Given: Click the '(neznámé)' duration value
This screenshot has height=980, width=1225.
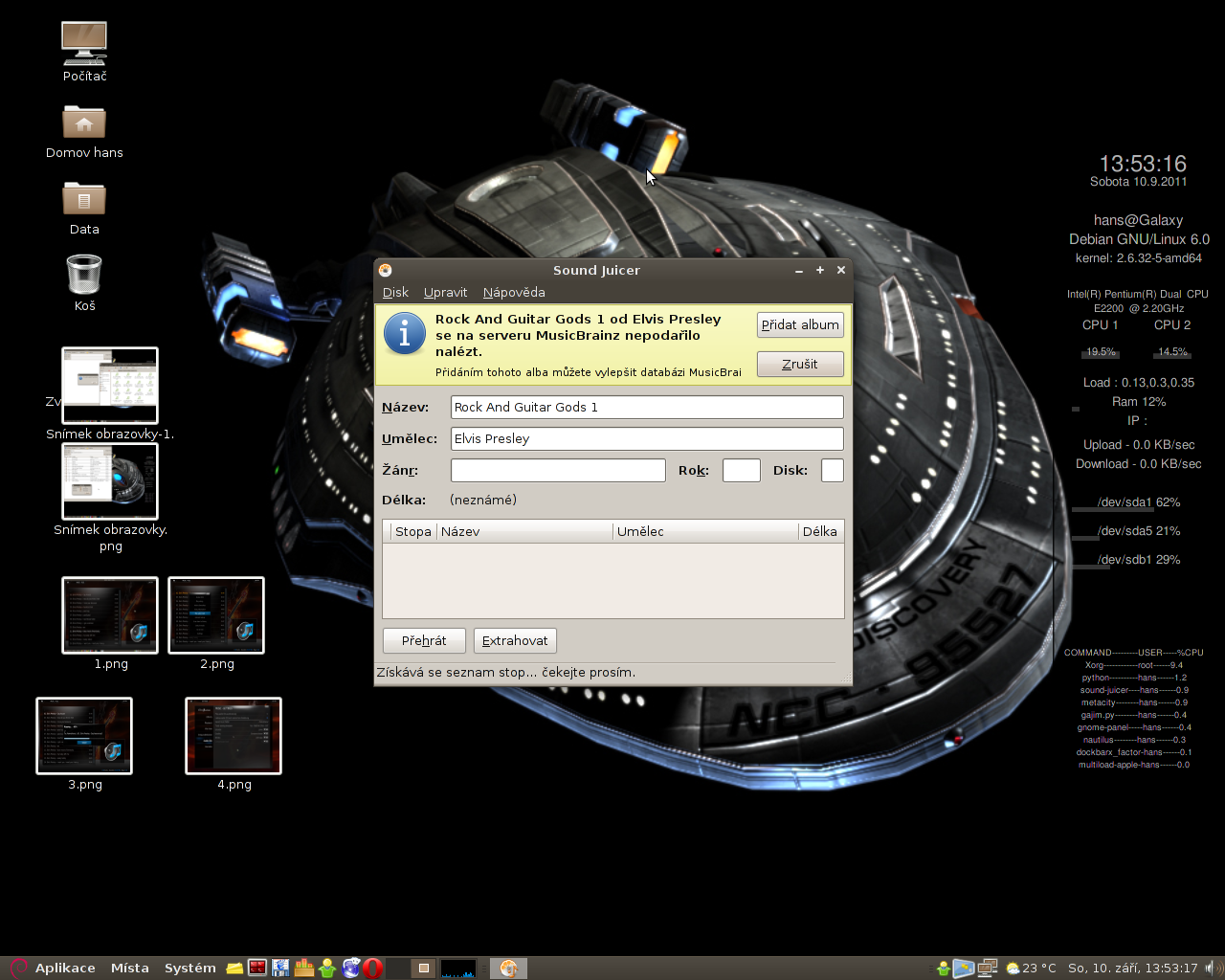Looking at the screenshot, I should [483, 501].
